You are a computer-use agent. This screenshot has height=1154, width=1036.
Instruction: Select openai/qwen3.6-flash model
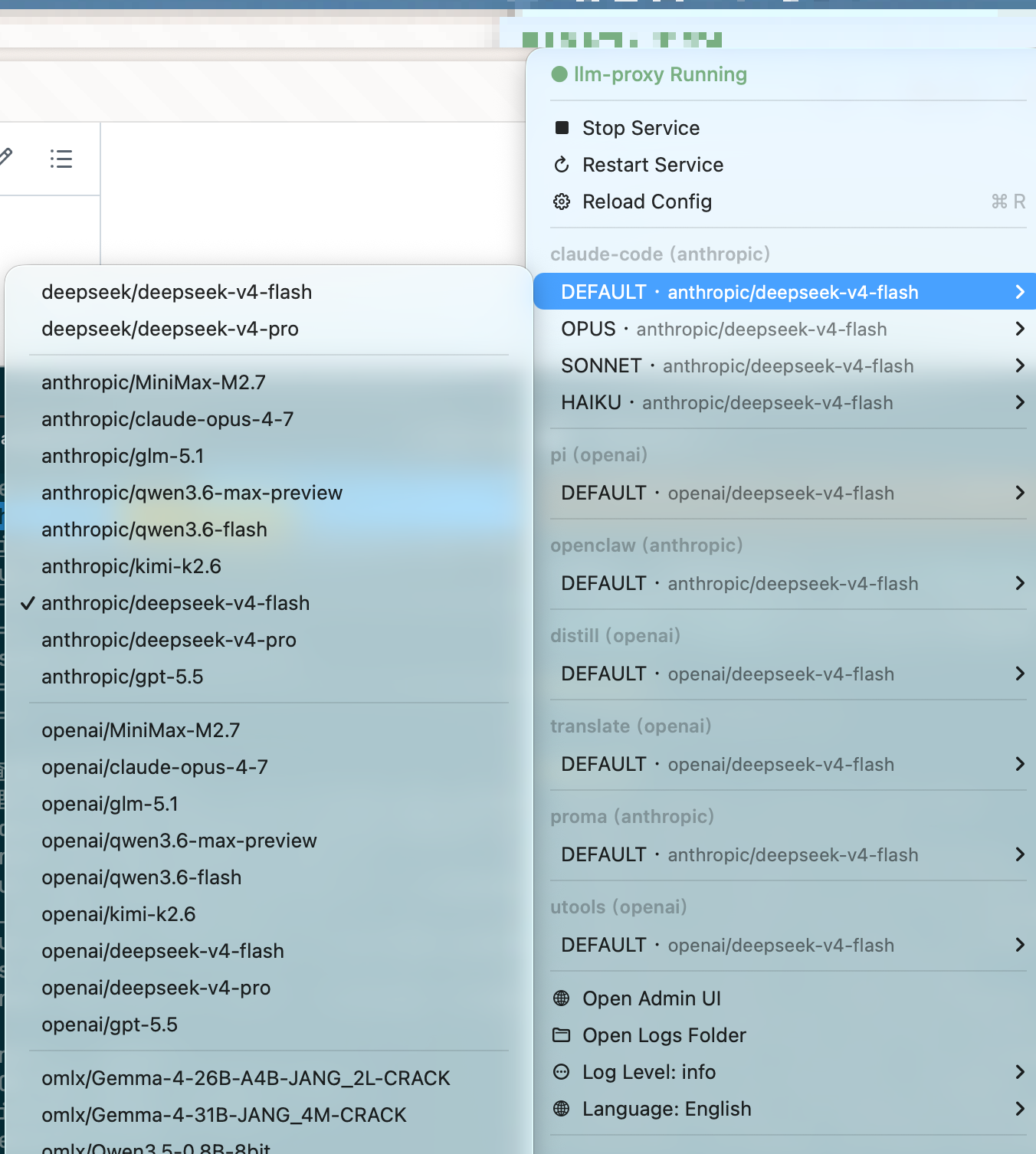[268, 877]
